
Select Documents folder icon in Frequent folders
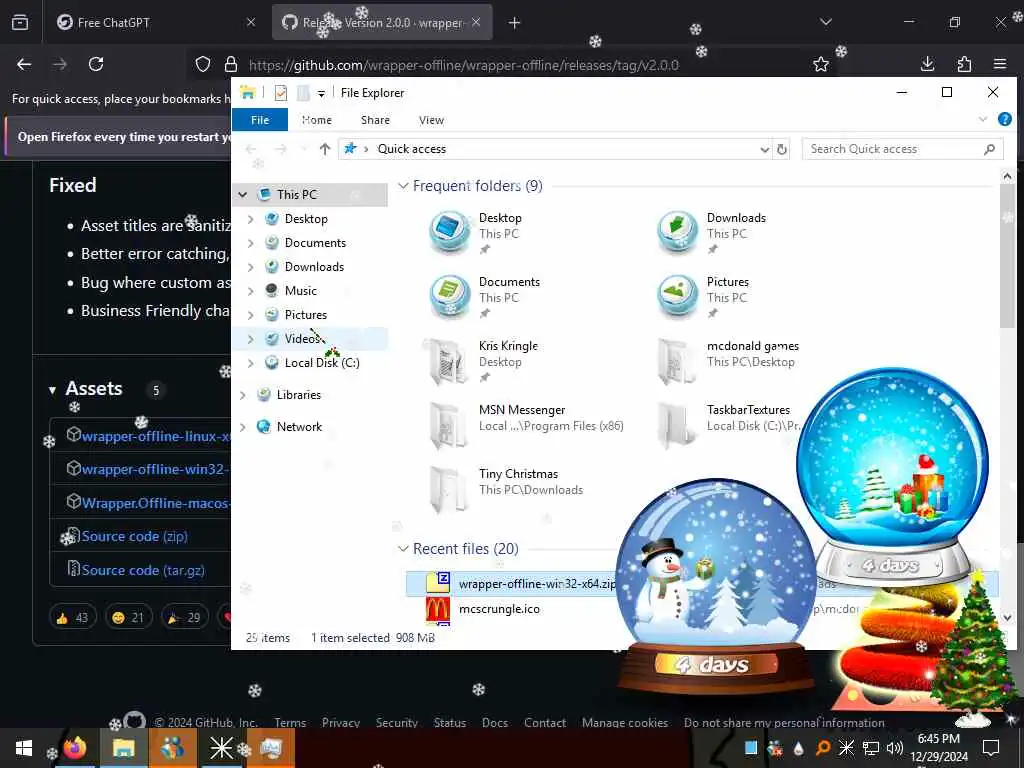pyautogui.click(x=449, y=296)
